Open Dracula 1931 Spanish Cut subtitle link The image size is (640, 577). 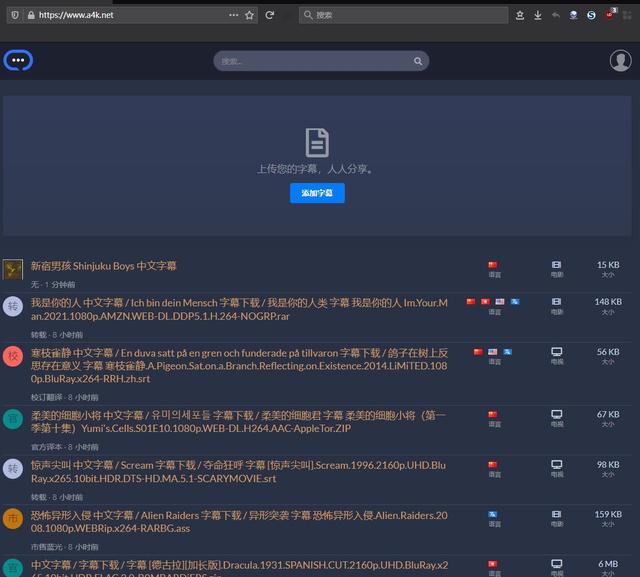[239, 568]
